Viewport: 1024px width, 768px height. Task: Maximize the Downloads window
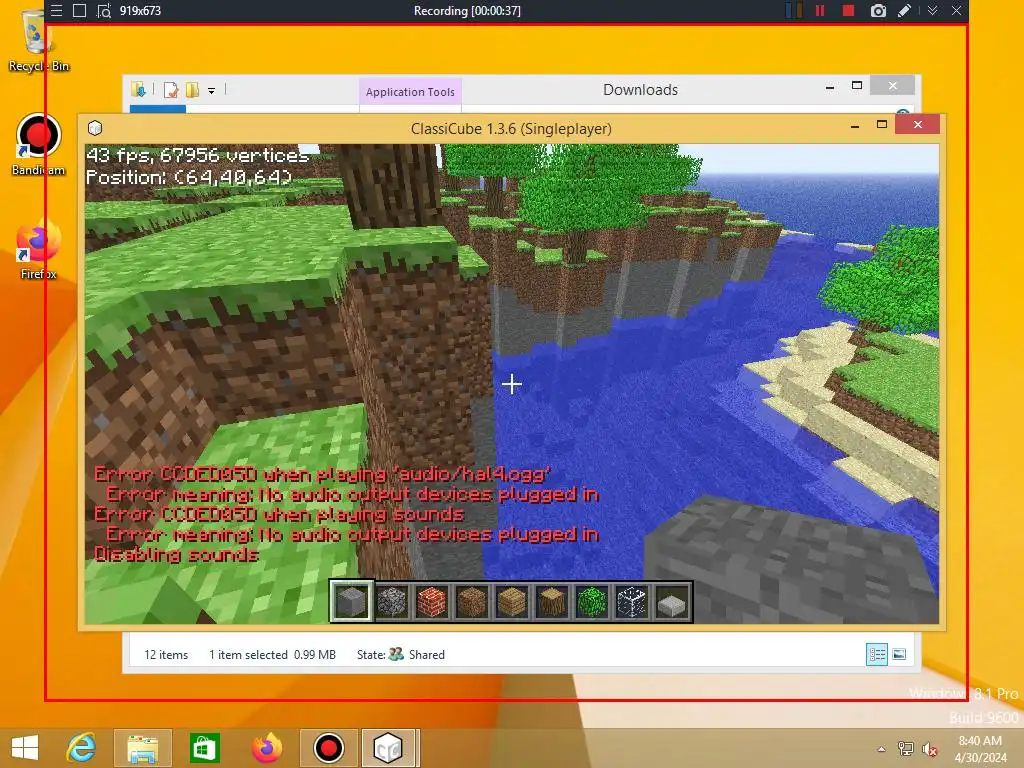click(x=857, y=86)
